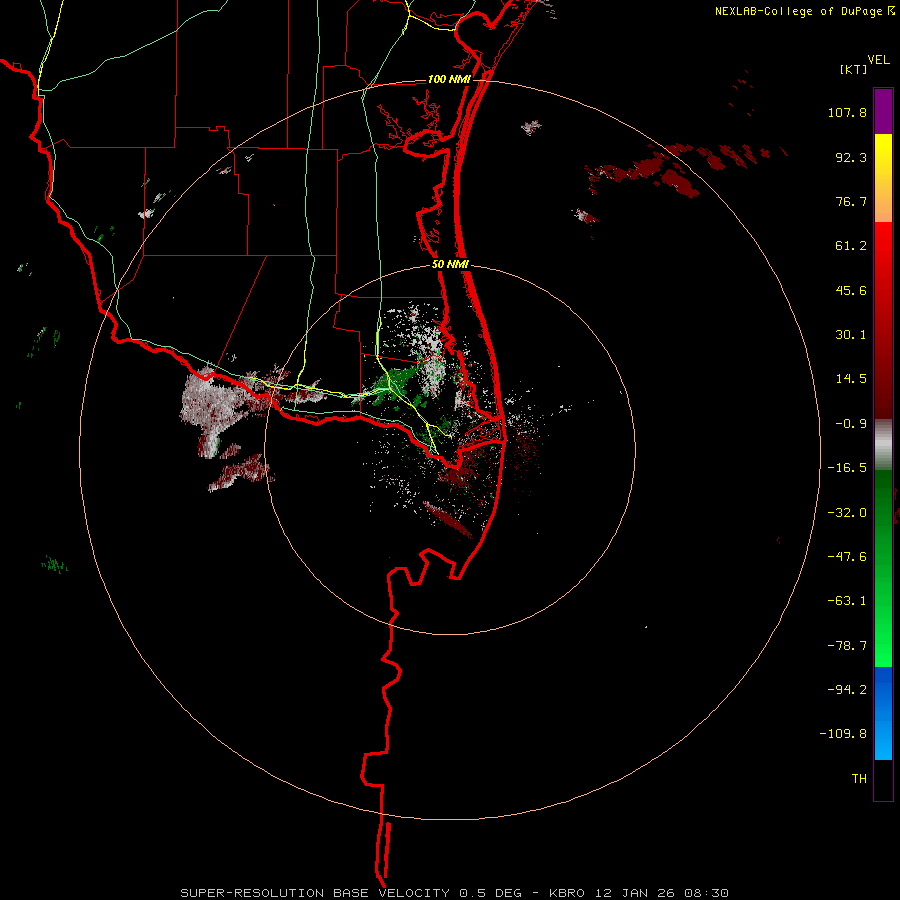Select the -47.6 velocity scale value
900x900 pixels.
pos(847,557)
